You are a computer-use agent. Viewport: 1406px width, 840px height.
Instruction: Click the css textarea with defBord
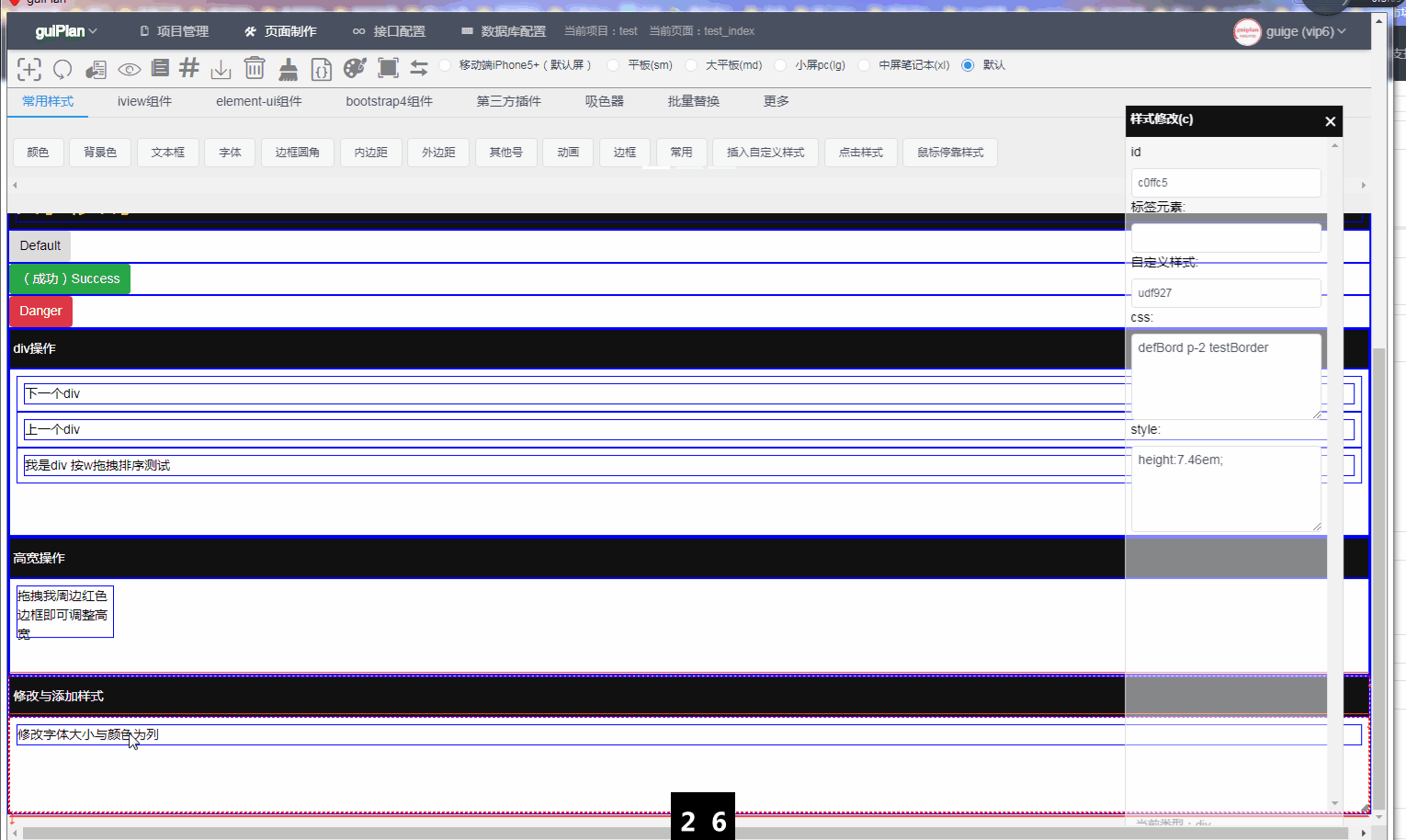(x=1226, y=376)
